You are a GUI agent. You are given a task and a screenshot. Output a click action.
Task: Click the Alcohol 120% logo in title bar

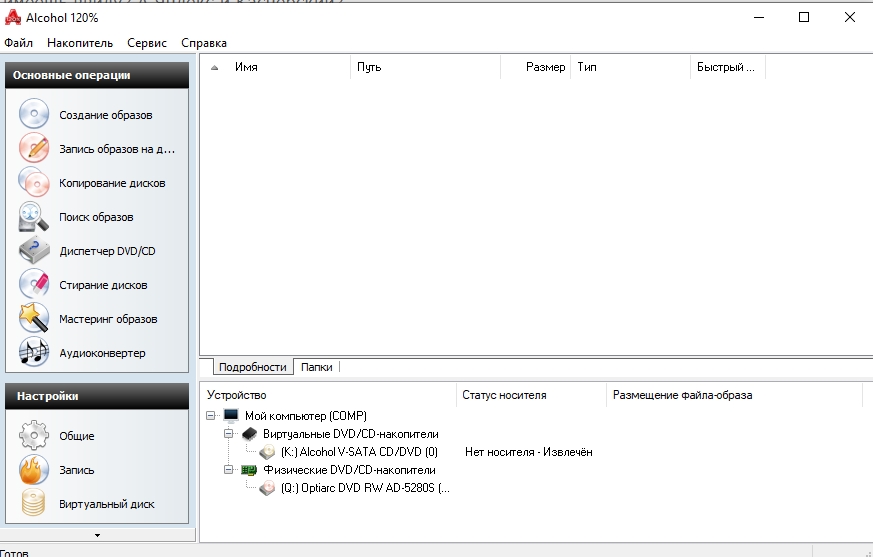click(12, 17)
